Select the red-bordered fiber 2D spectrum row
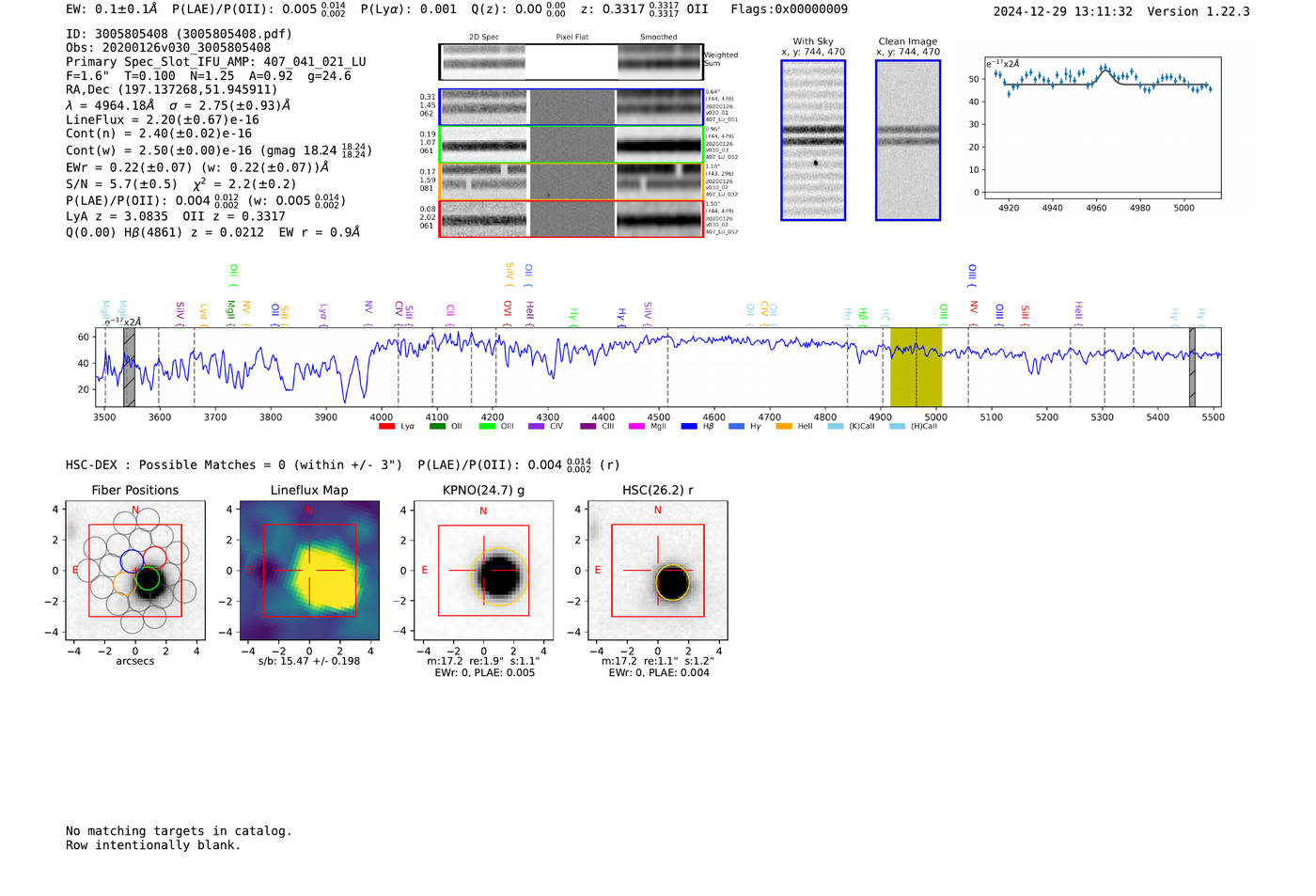Image resolution: width=1316 pixels, height=896 pixels. pos(571,219)
